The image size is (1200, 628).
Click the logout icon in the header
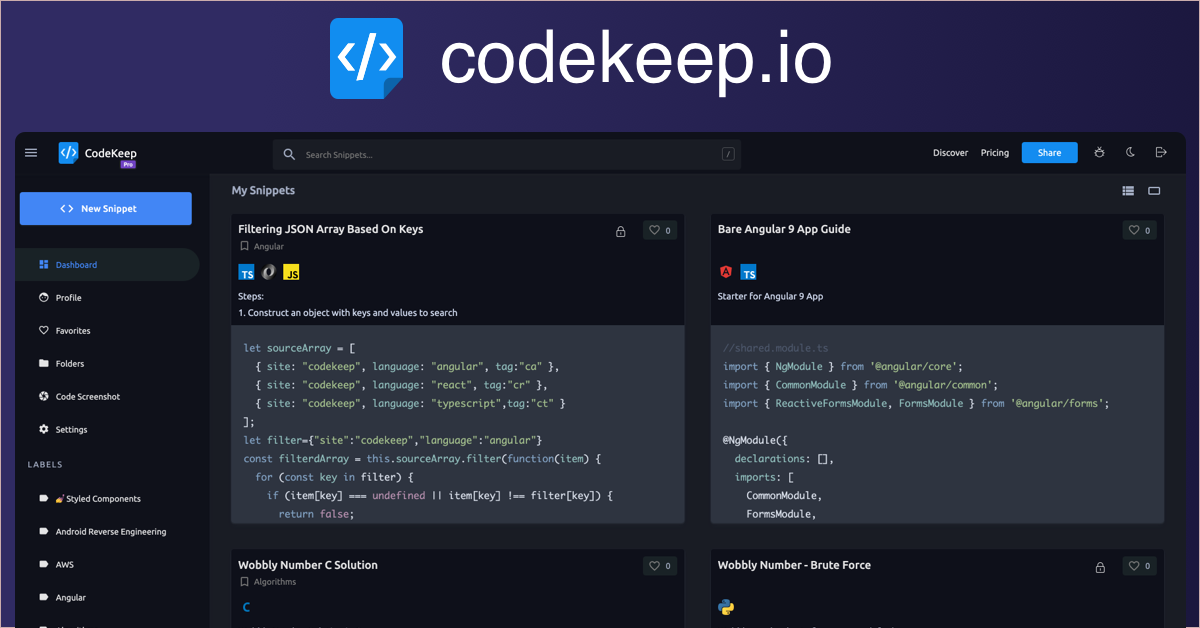pos(1161,153)
